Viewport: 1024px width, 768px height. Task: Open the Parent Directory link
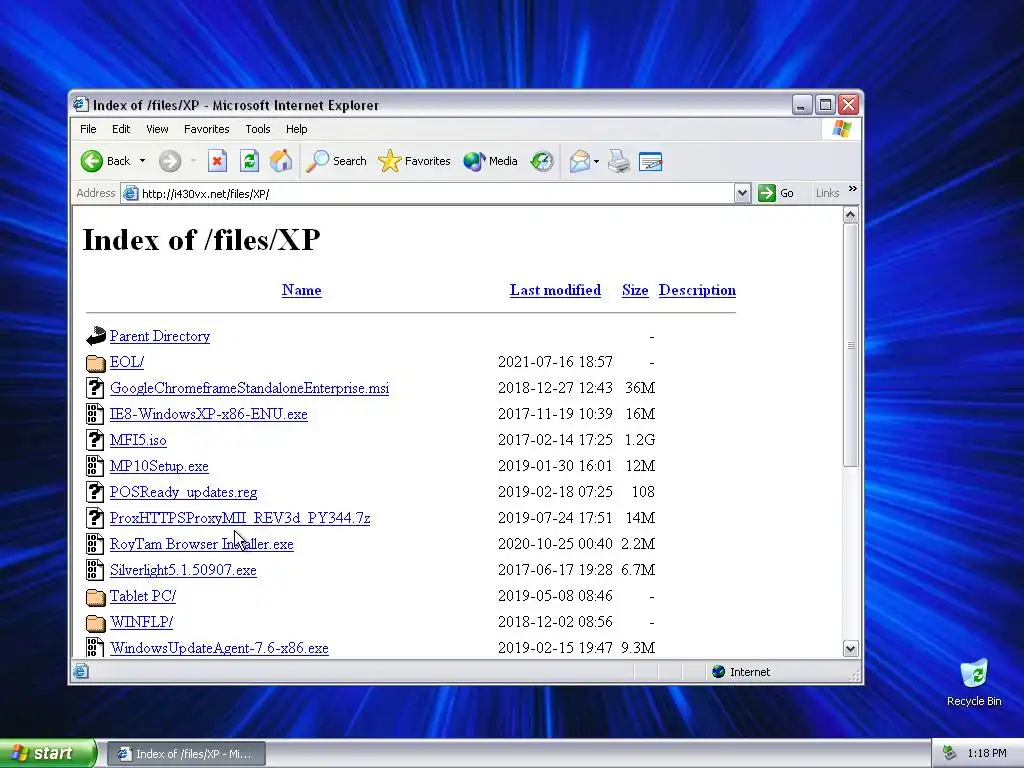pos(160,336)
